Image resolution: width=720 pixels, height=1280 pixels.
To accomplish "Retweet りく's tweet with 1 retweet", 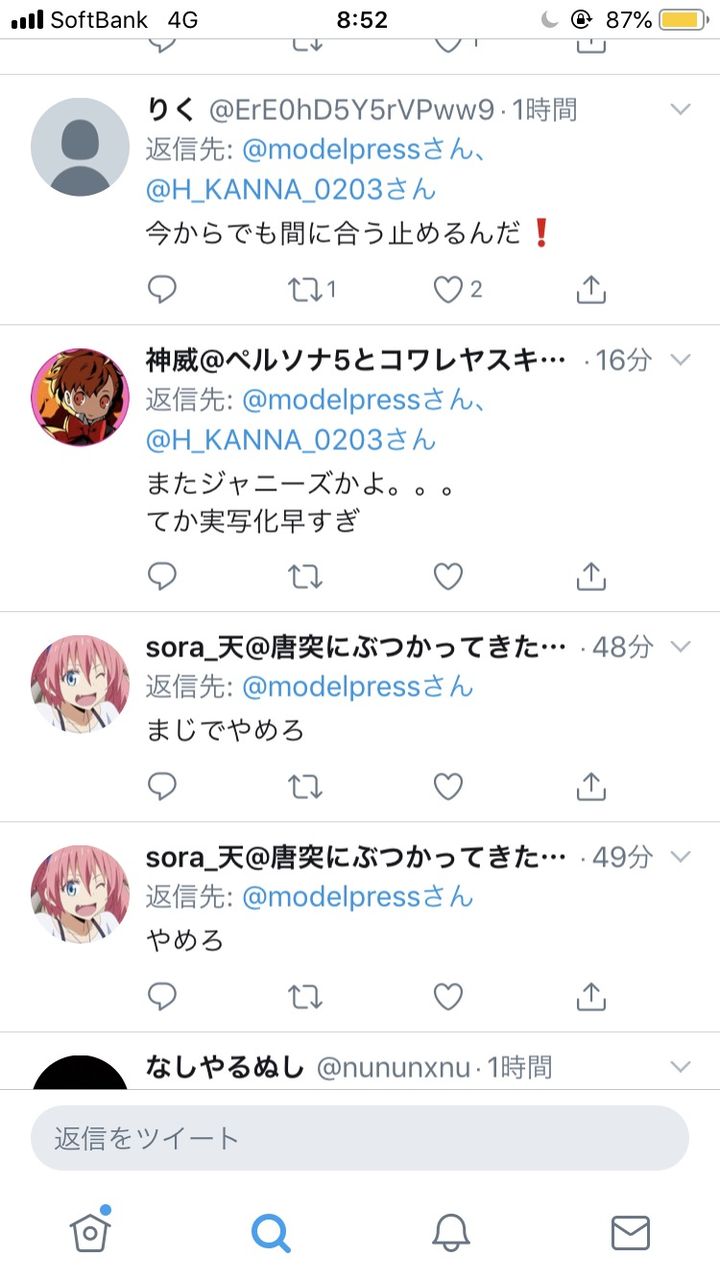I will click(x=311, y=289).
